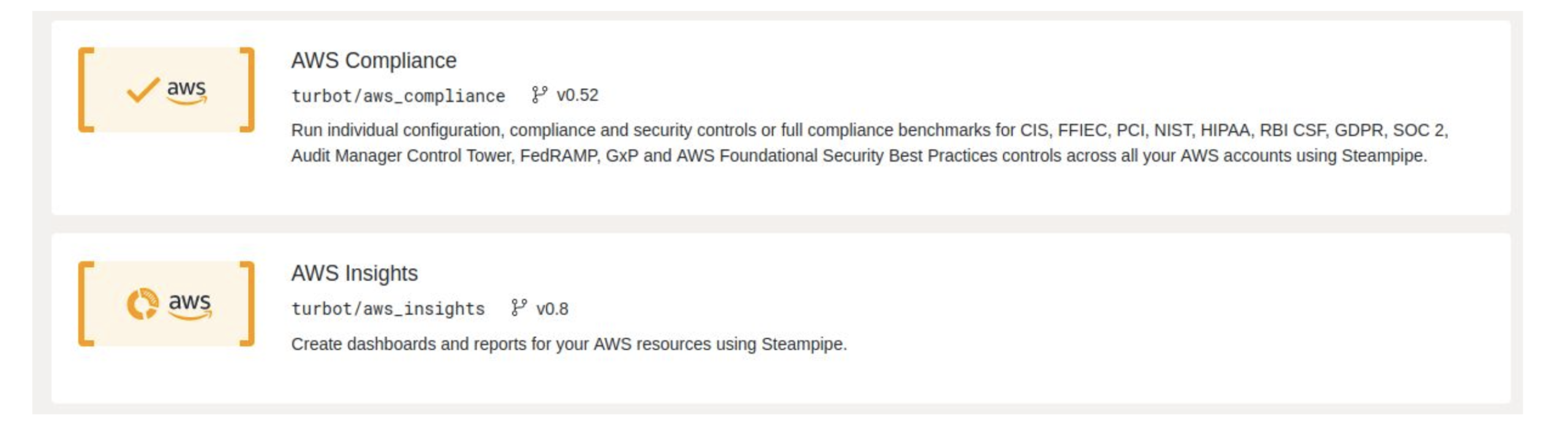
Task: Click the v0.52 version label
Action: (x=577, y=96)
